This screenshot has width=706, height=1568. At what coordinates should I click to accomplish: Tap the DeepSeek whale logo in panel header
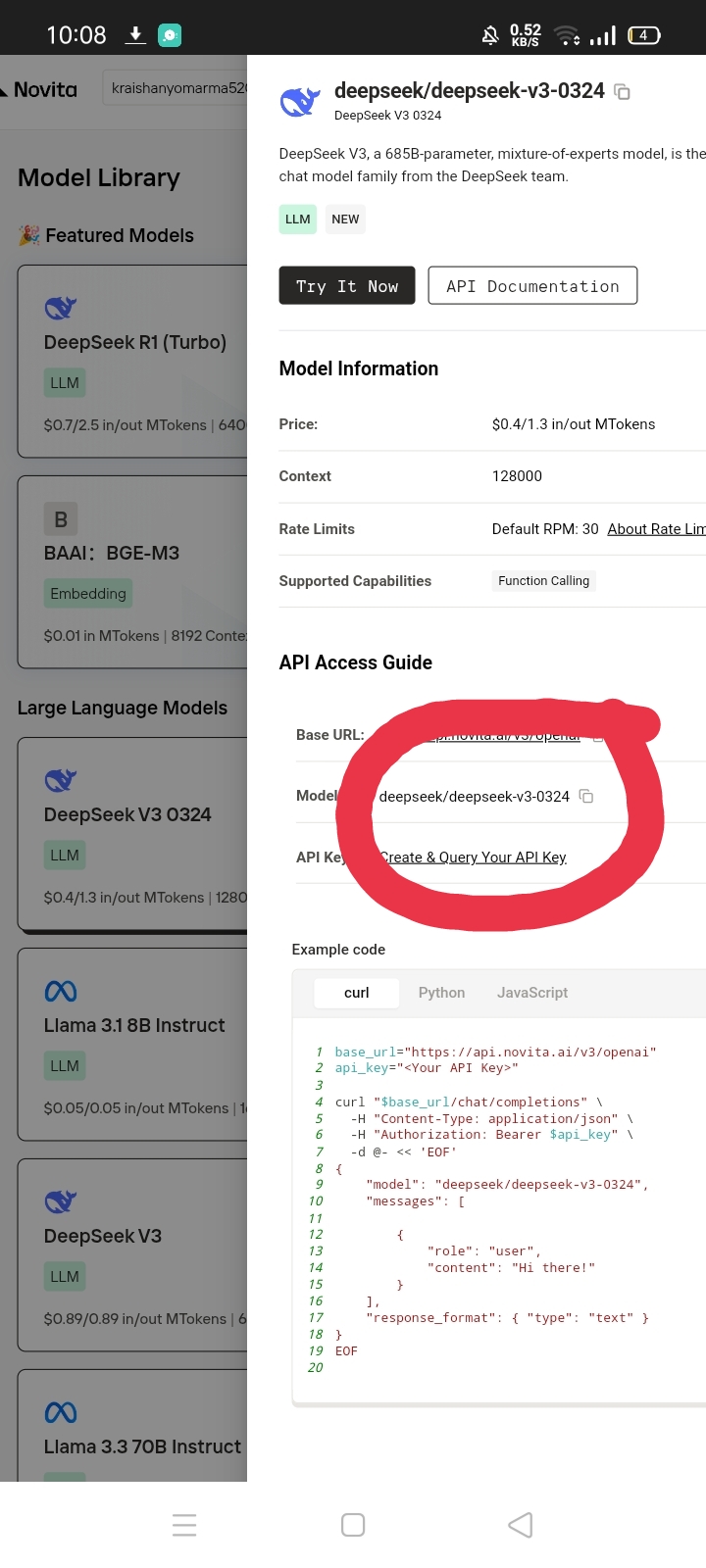(x=299, y=102)
